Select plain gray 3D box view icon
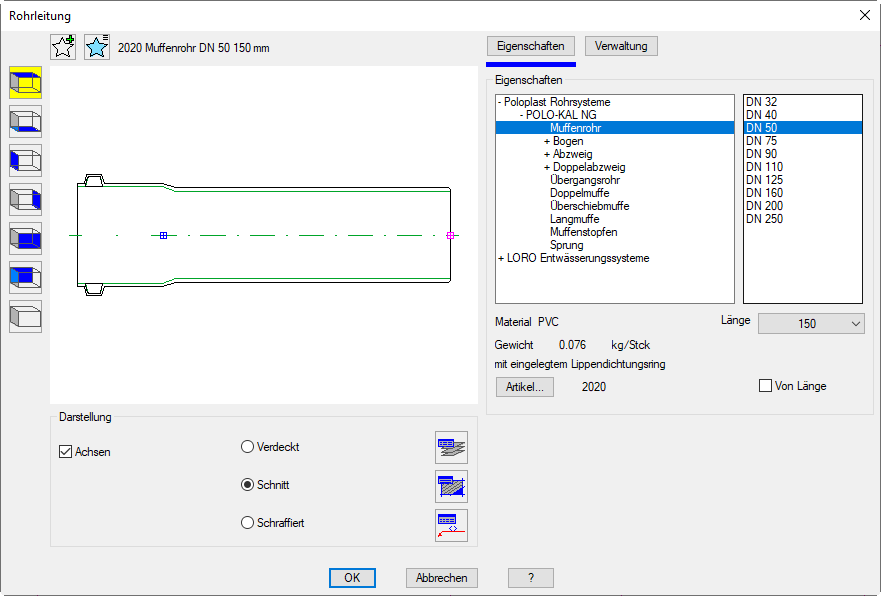 [x=25, y=317]
